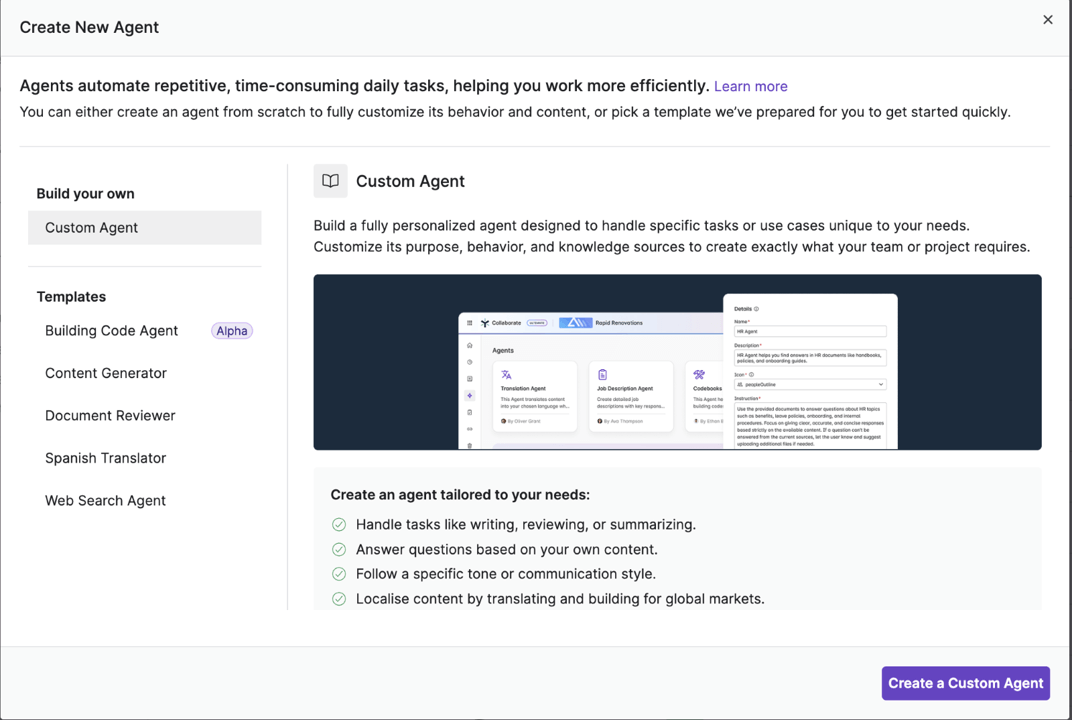The image size is (1072, 720).
Task: Open the Icon dropdown showing peopleOutline in preview
Action: [810, 384]
